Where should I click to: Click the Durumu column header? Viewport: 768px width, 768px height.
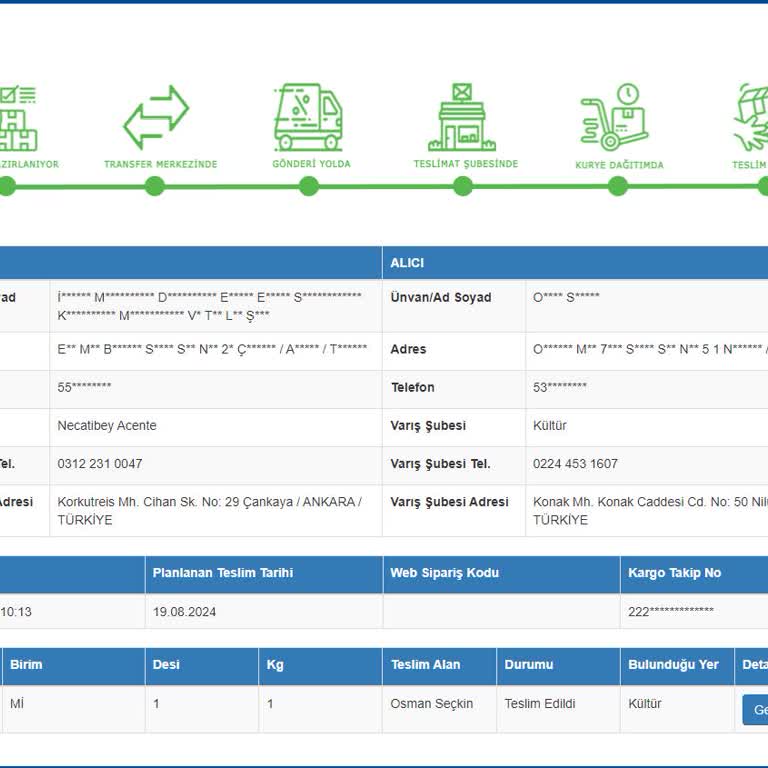tap(558, 665)
